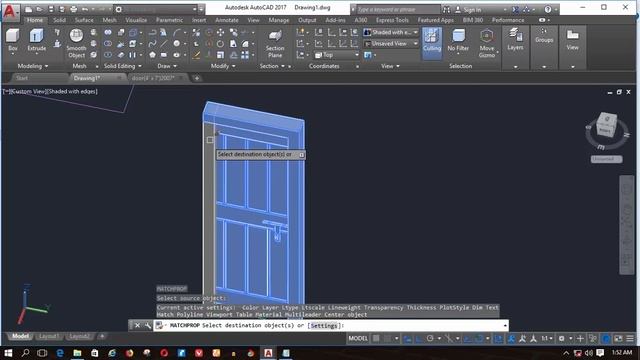Open the Home ribbon tab
Screen dimensions: 640x360
(x=35, y=20)
